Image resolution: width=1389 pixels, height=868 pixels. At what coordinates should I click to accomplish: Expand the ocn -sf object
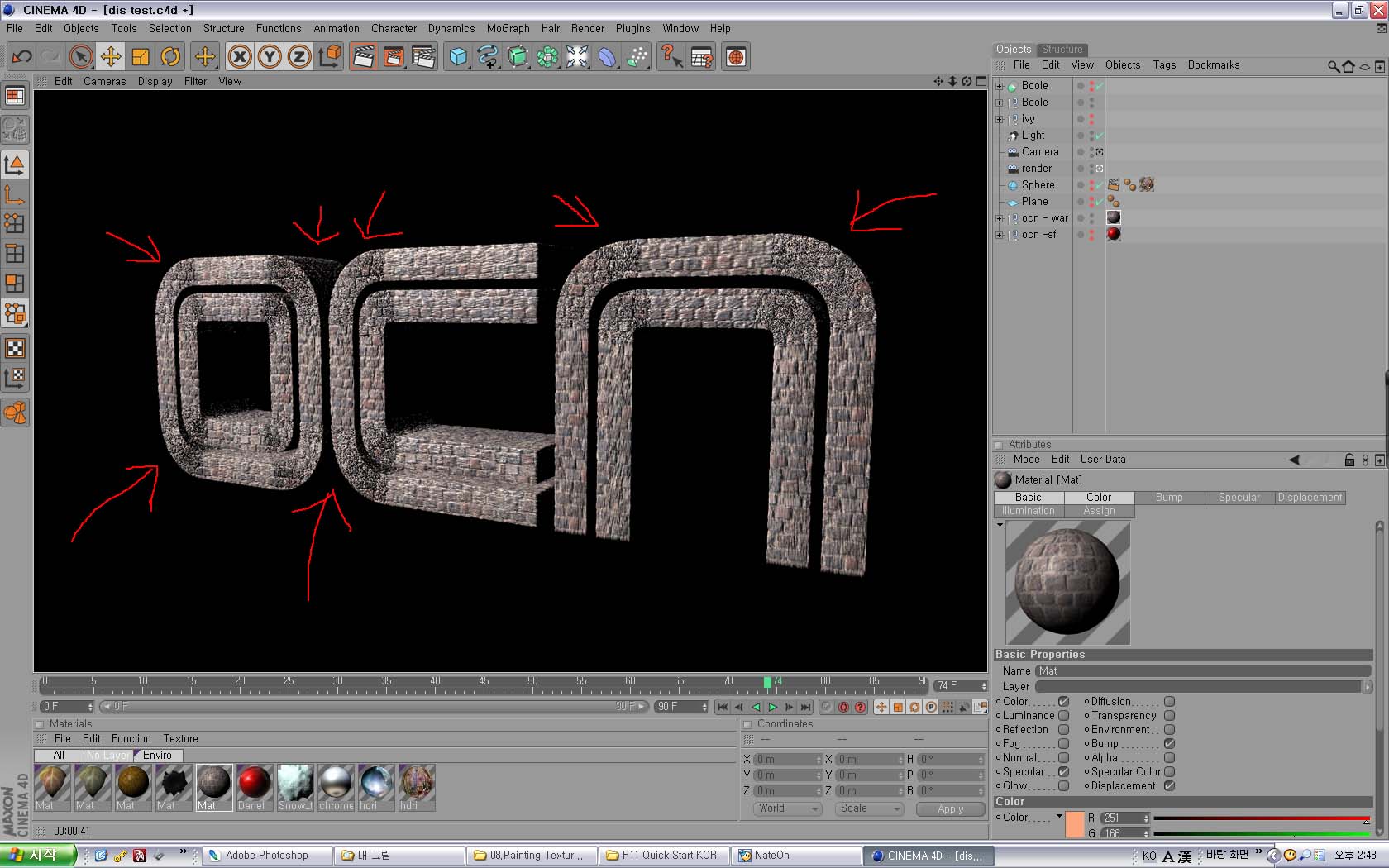[x=999, y=235]
